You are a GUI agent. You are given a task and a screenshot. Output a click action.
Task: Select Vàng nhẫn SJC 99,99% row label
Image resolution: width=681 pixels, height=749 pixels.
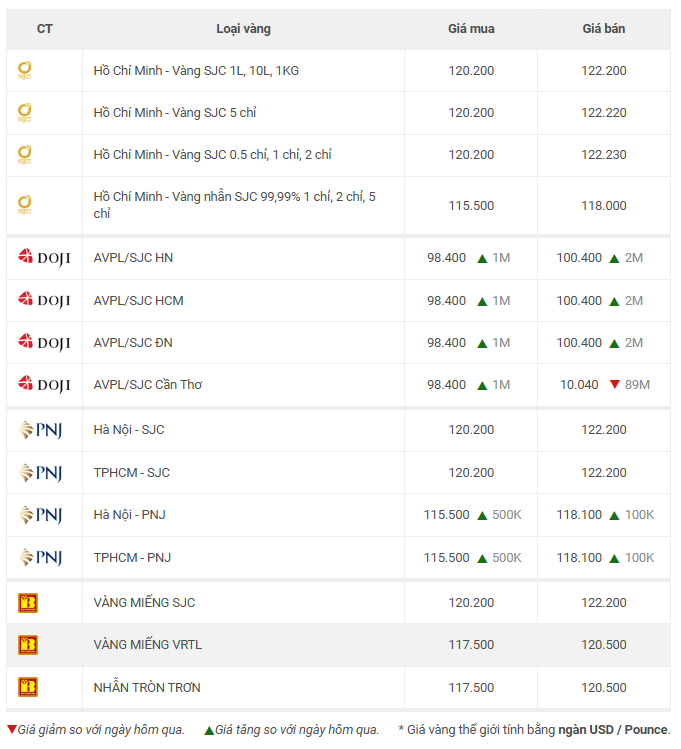click(236, 205)
